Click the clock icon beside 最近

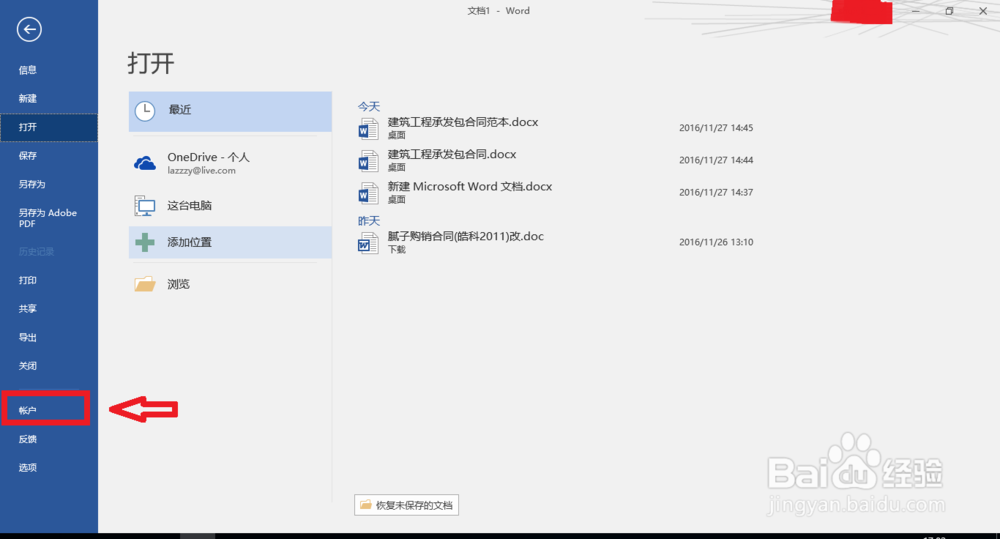145,111
